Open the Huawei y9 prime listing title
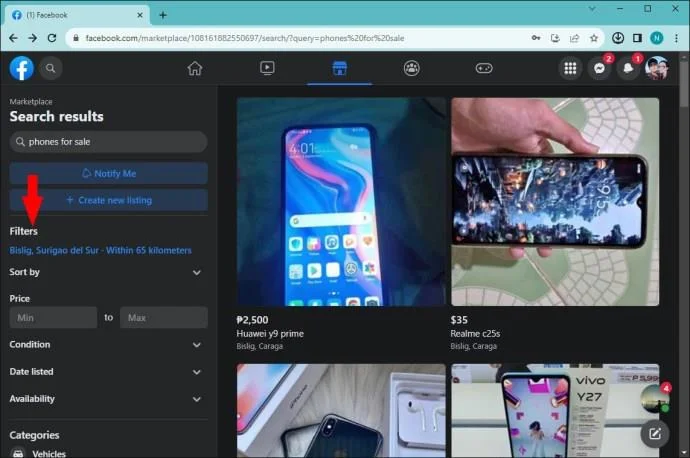This screenshot has height=458, width=690. [x=270, y=333]
